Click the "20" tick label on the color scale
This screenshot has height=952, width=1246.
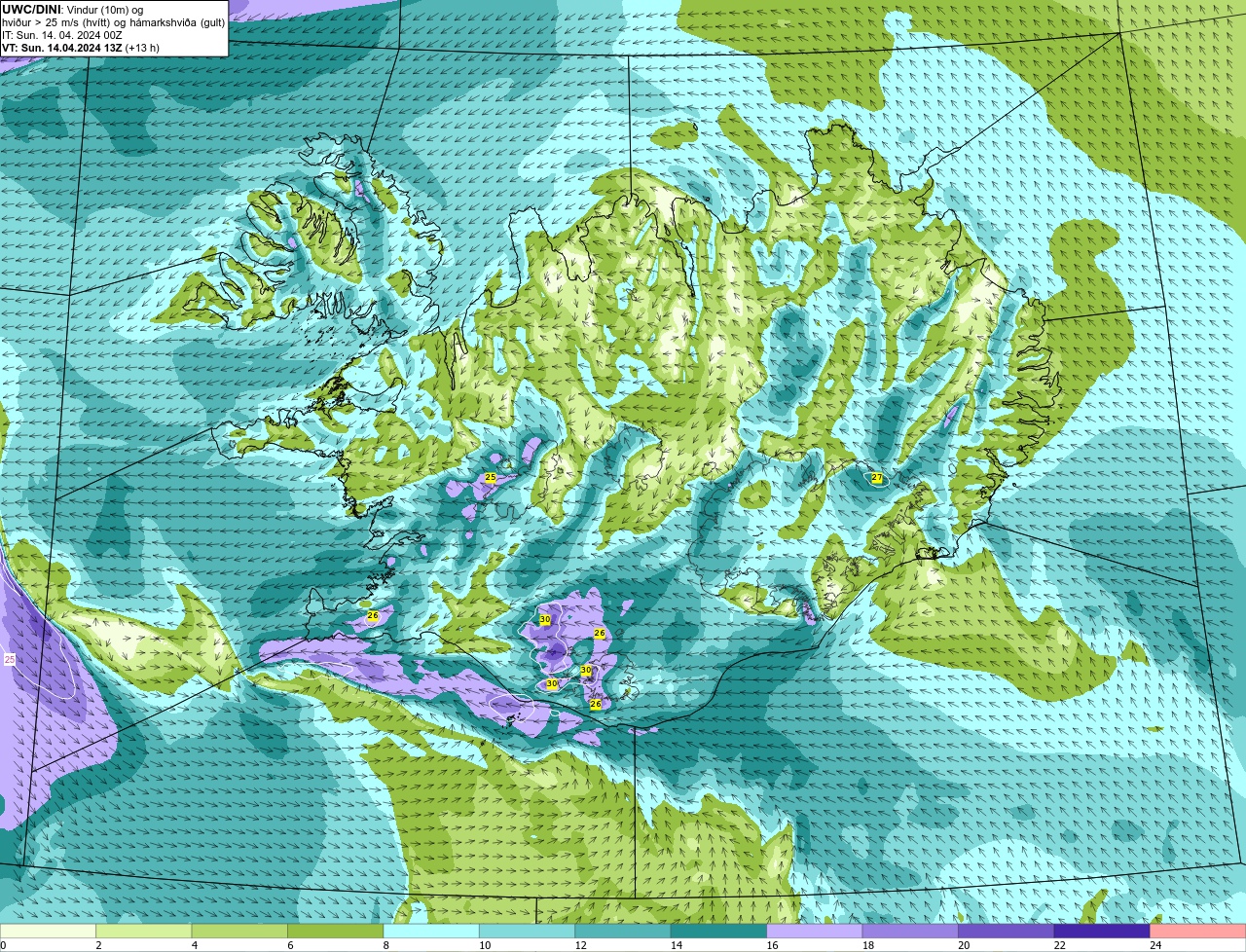tap(964, 945)
